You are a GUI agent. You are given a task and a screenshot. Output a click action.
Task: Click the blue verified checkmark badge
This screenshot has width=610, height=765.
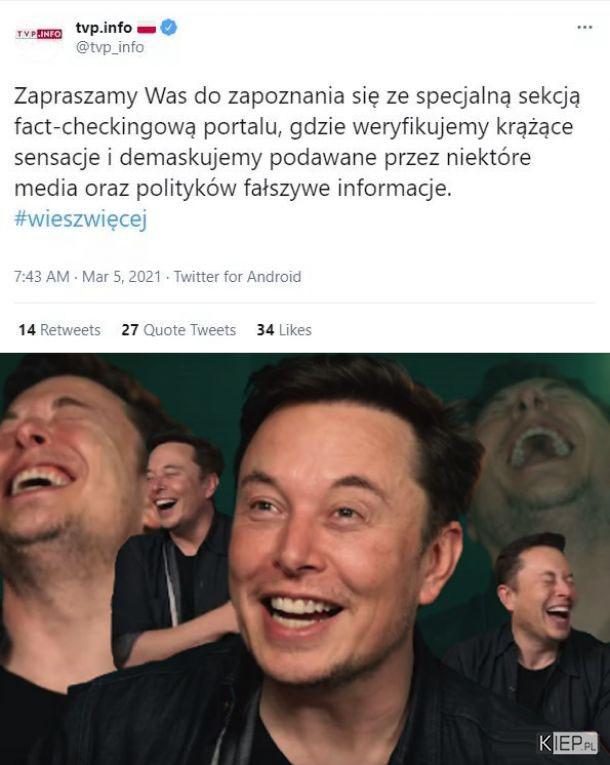point(169,28)
